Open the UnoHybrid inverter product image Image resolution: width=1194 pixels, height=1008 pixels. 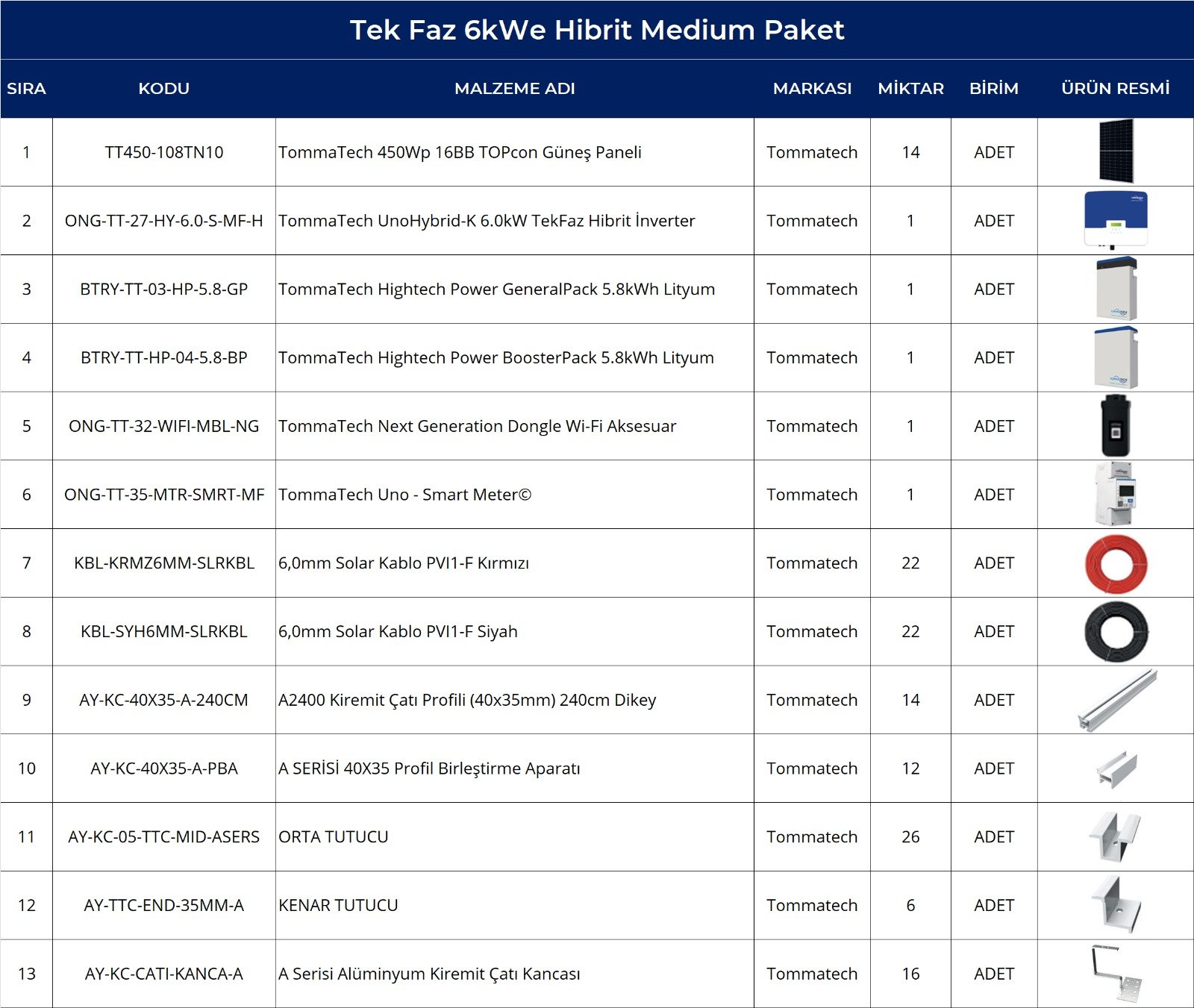coord(1116,220)
